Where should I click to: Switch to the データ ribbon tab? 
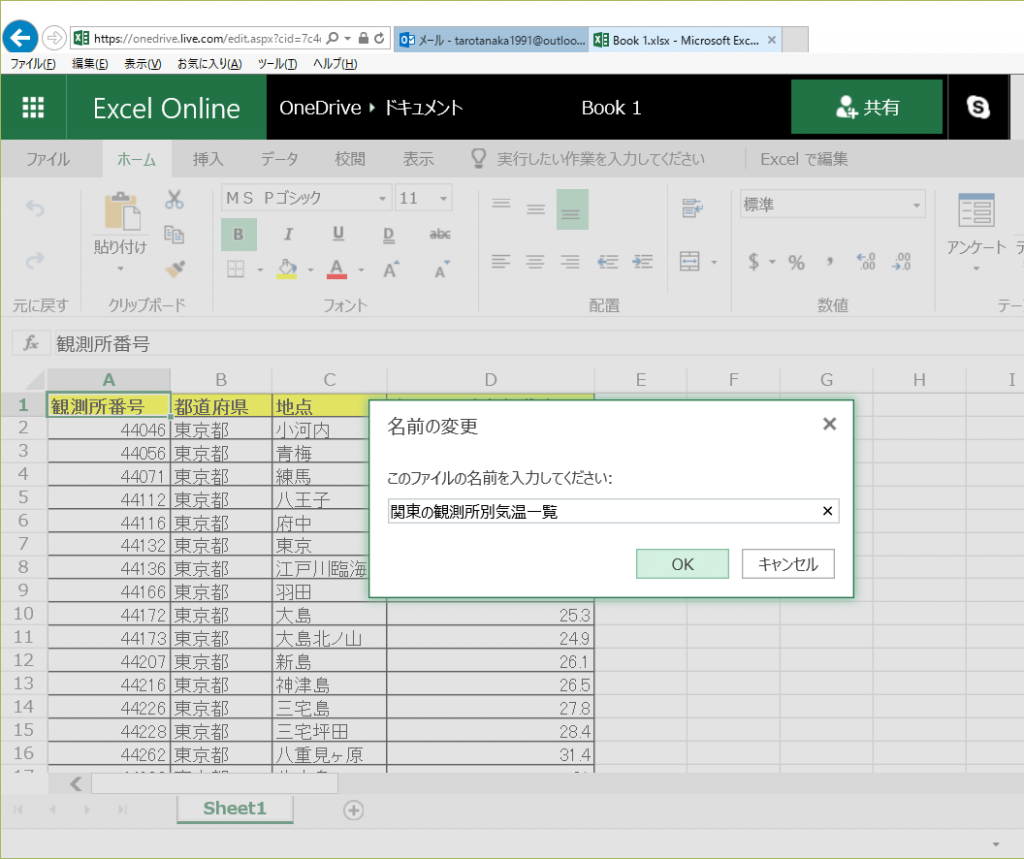(280, 159)
